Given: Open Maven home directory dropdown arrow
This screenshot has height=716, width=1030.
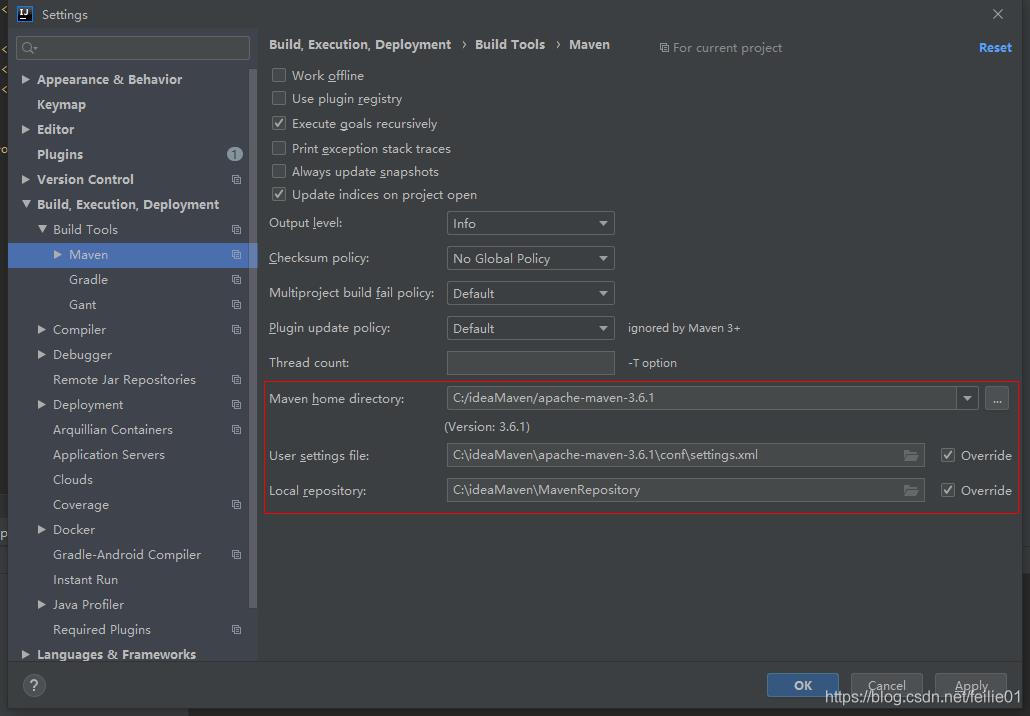Looking at the screenshot, I should click(x=967, y=398).
